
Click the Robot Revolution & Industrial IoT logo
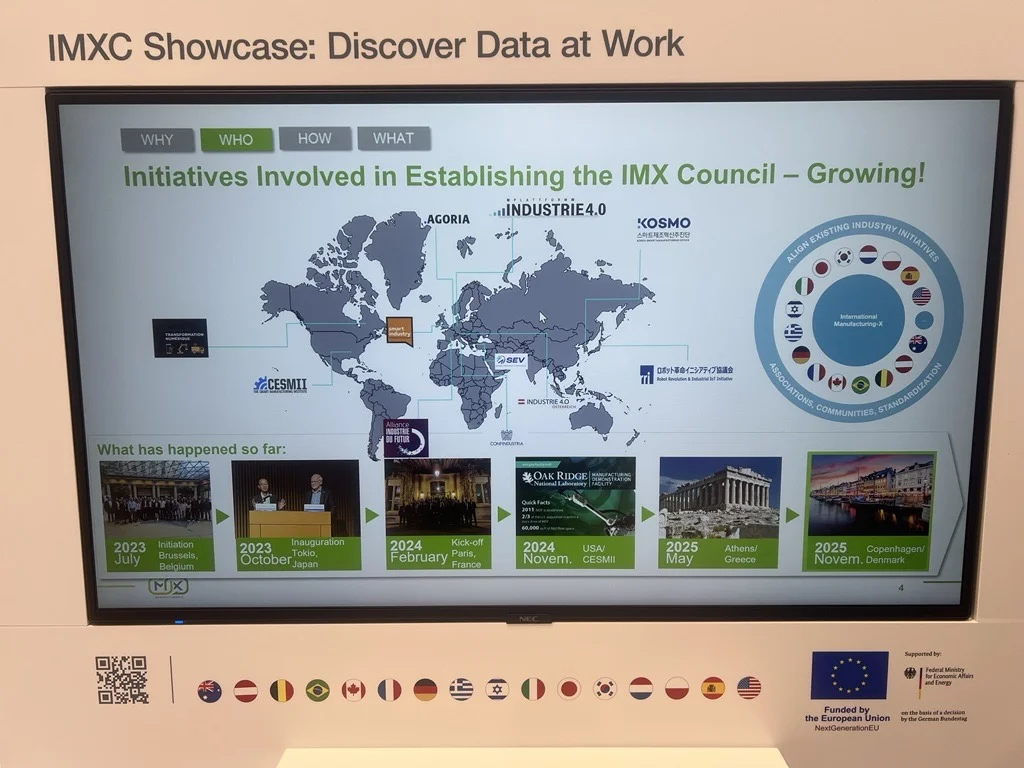tap(686, 374)
